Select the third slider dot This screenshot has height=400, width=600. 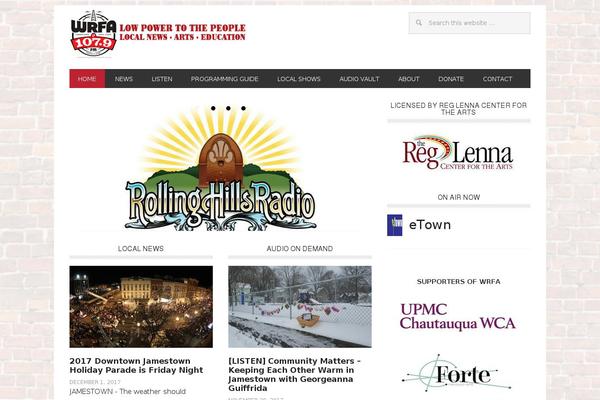(243, 108)
